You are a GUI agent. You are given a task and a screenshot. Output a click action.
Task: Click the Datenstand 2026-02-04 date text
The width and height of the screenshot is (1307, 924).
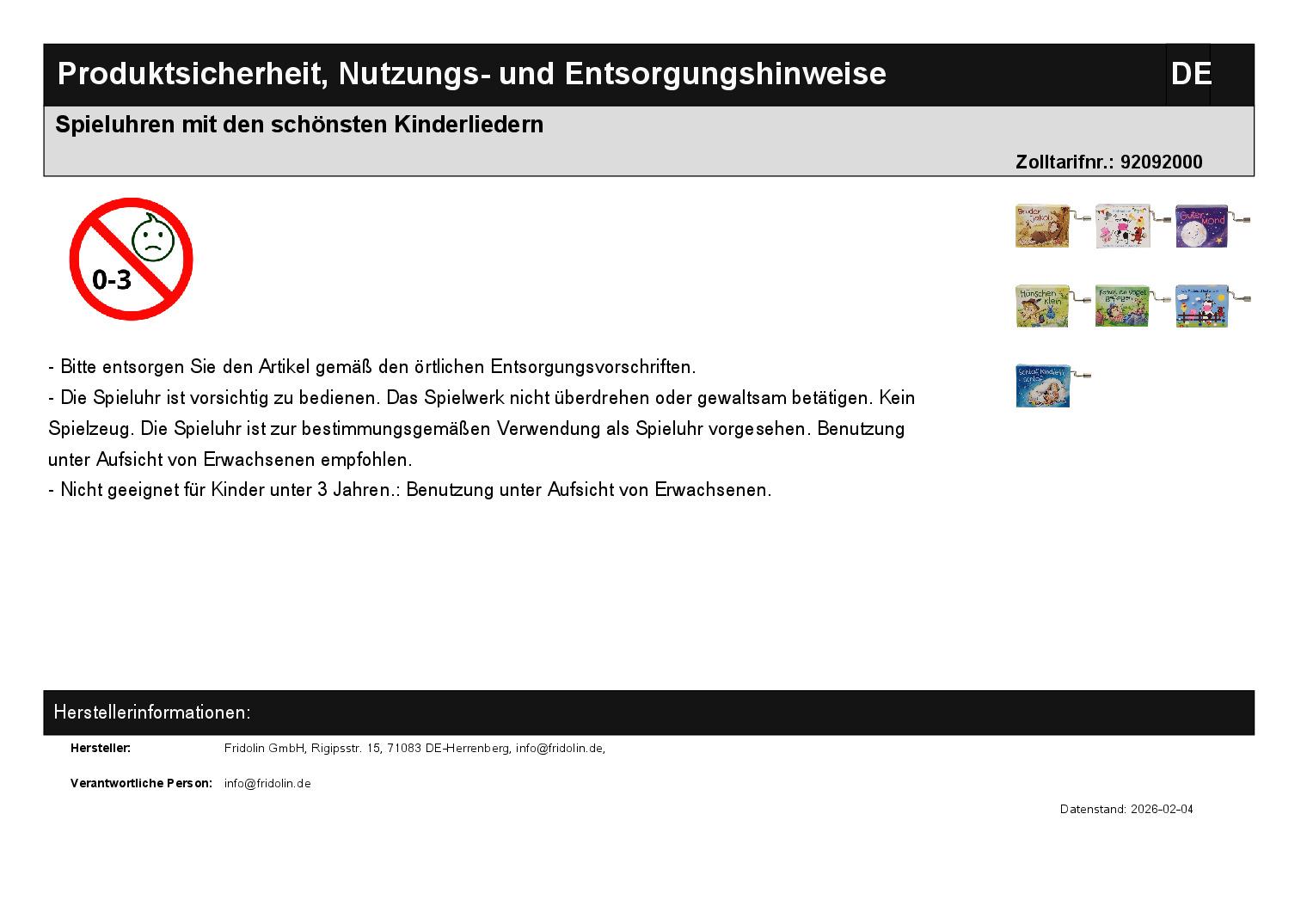click(x=1126, y=809)
